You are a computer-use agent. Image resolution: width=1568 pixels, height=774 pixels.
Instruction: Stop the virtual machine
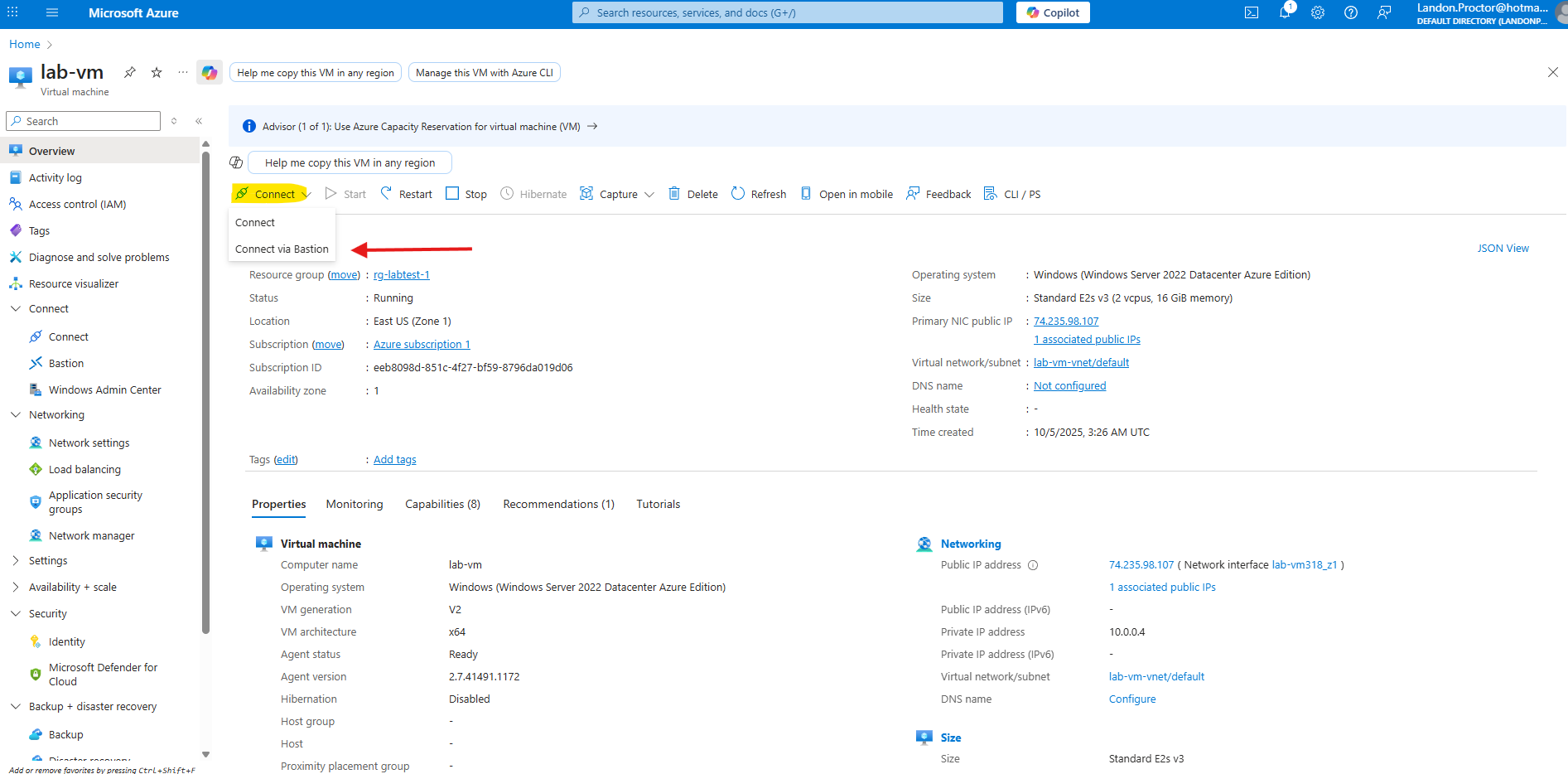pyautogui.click(x=466, y=194)
